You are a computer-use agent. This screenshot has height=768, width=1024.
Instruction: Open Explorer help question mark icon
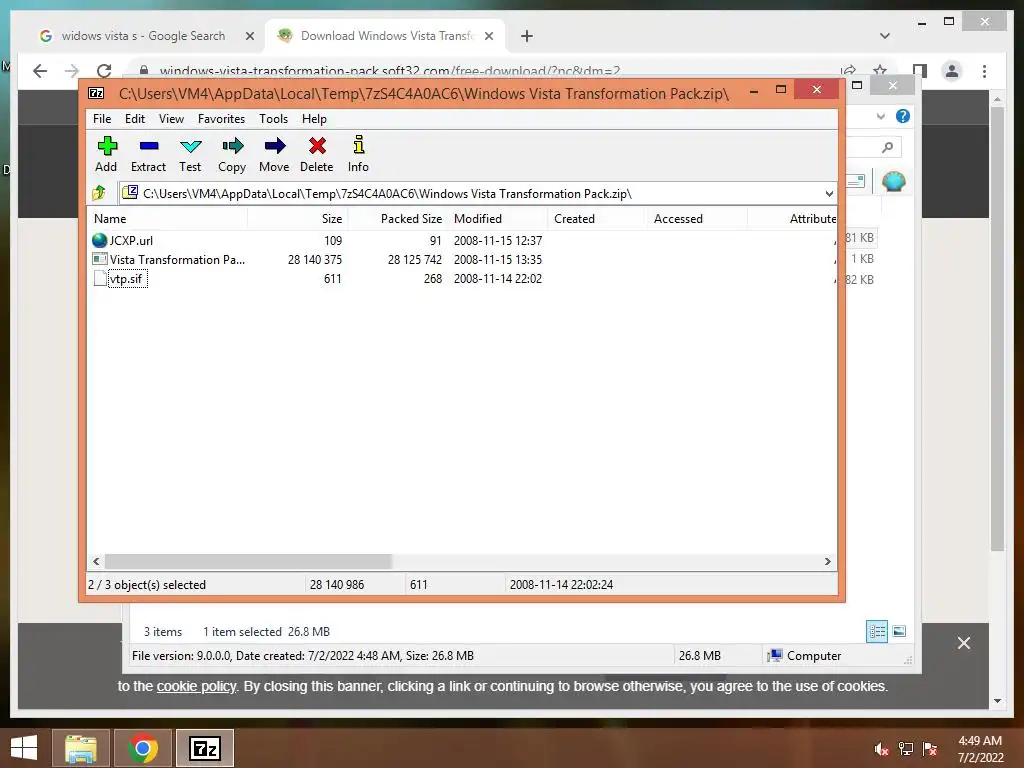coord(903,116)
